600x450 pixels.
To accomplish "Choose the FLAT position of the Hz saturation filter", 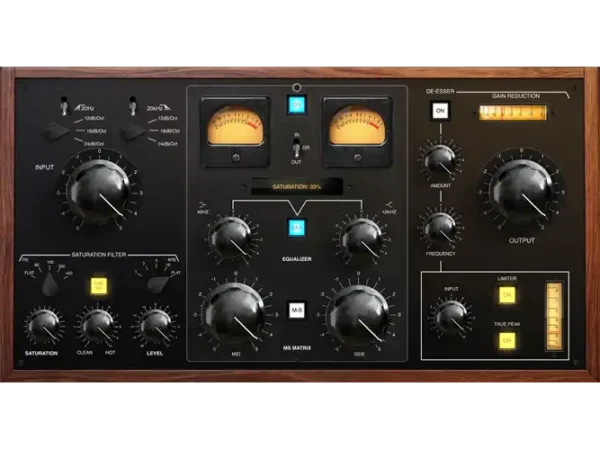I will (x=29, y=273).
